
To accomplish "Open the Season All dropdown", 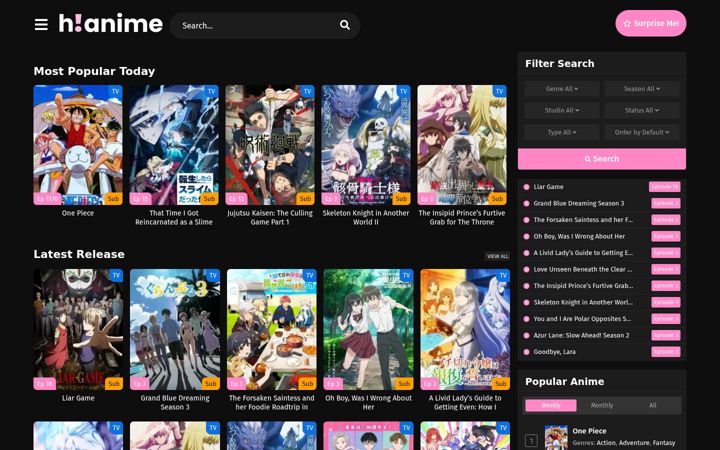I will (x=641, y=89).
